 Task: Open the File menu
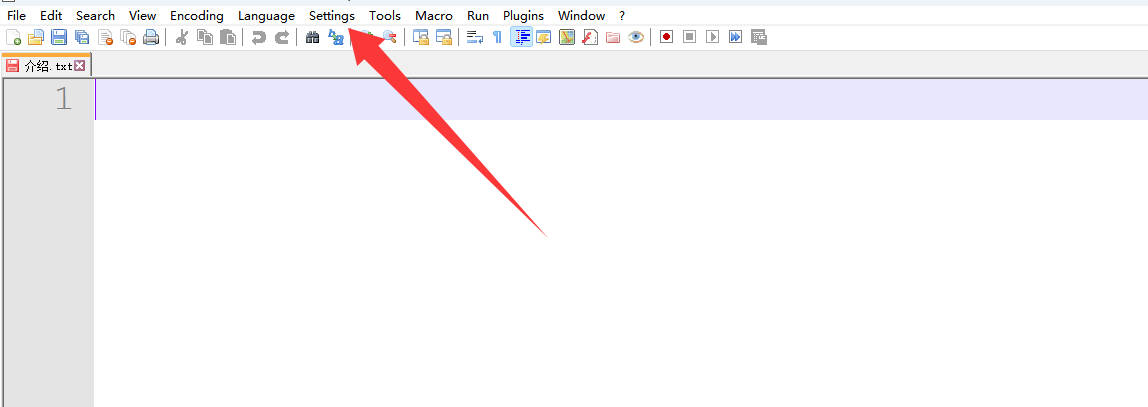pos(16,15)
